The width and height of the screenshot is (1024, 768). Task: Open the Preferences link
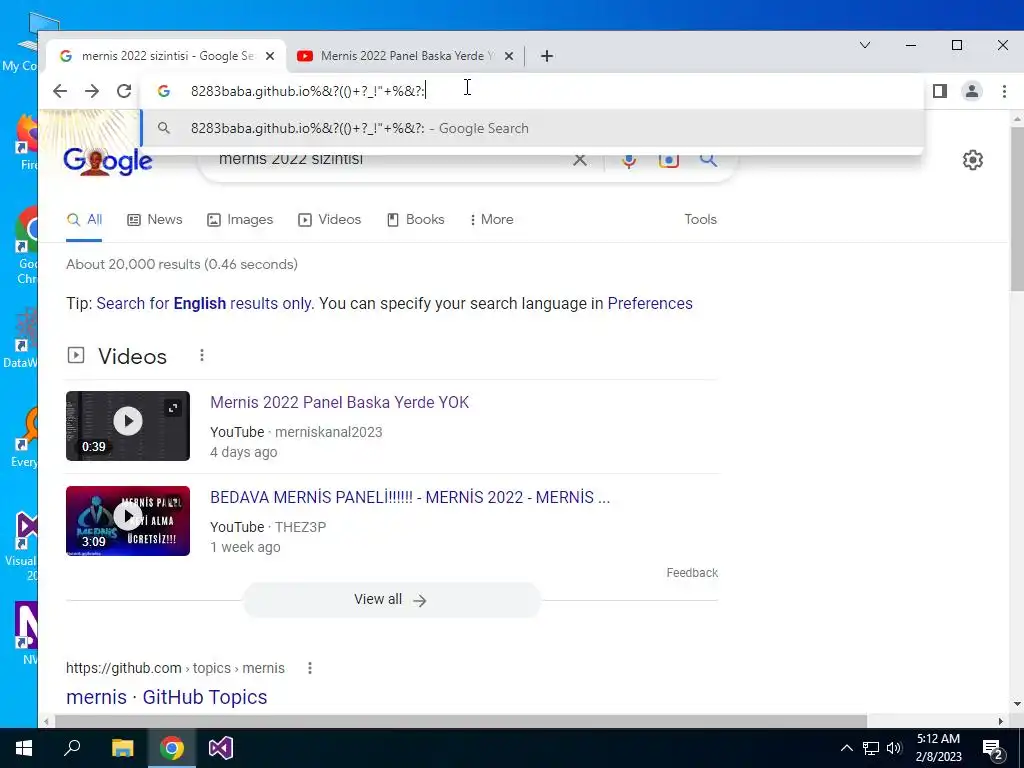point(650,304)
